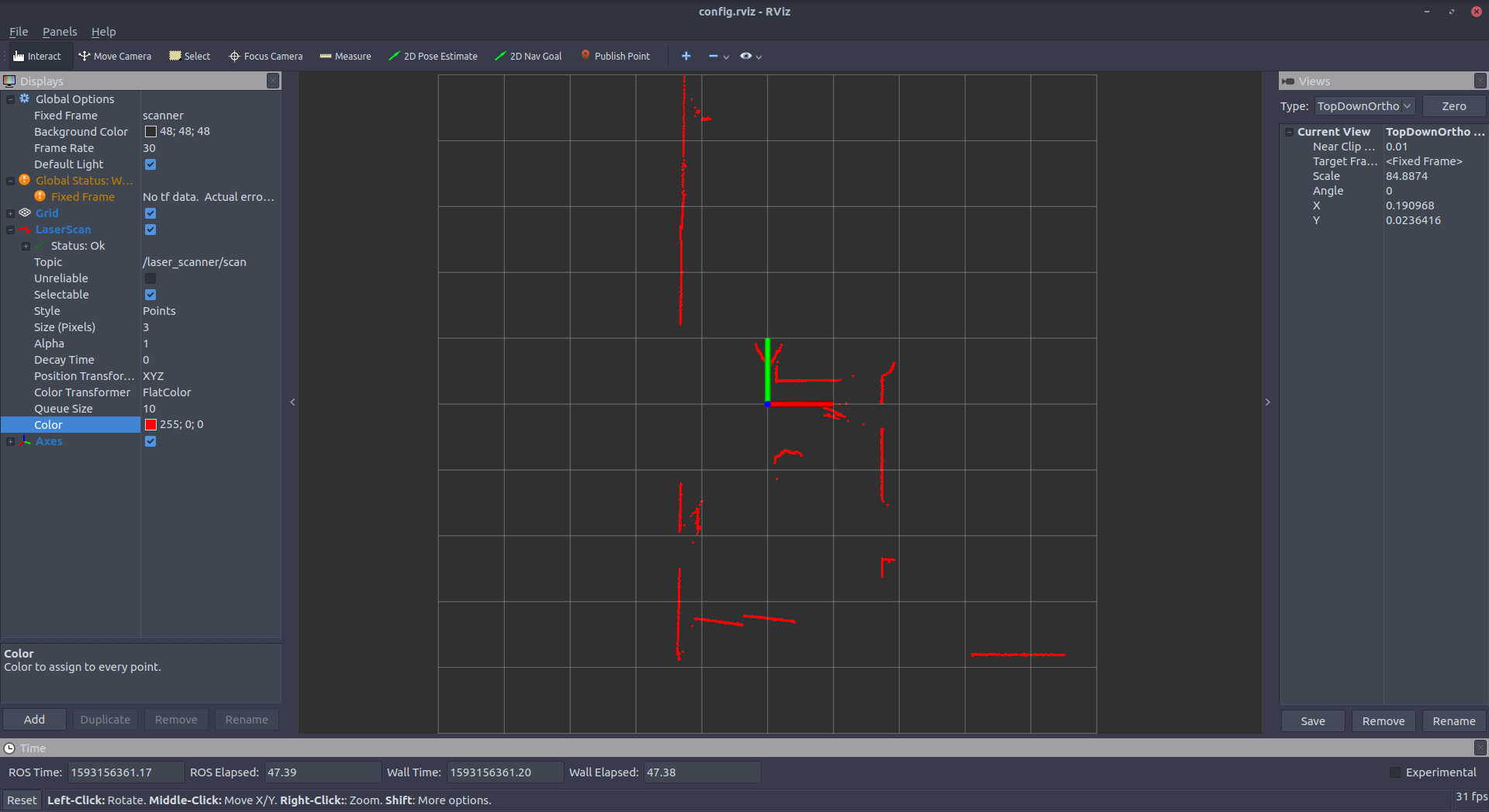The width and height of the screenshot is (1489, 812).
Task: Open the Panels menu
Action: [x=60, y=32]
